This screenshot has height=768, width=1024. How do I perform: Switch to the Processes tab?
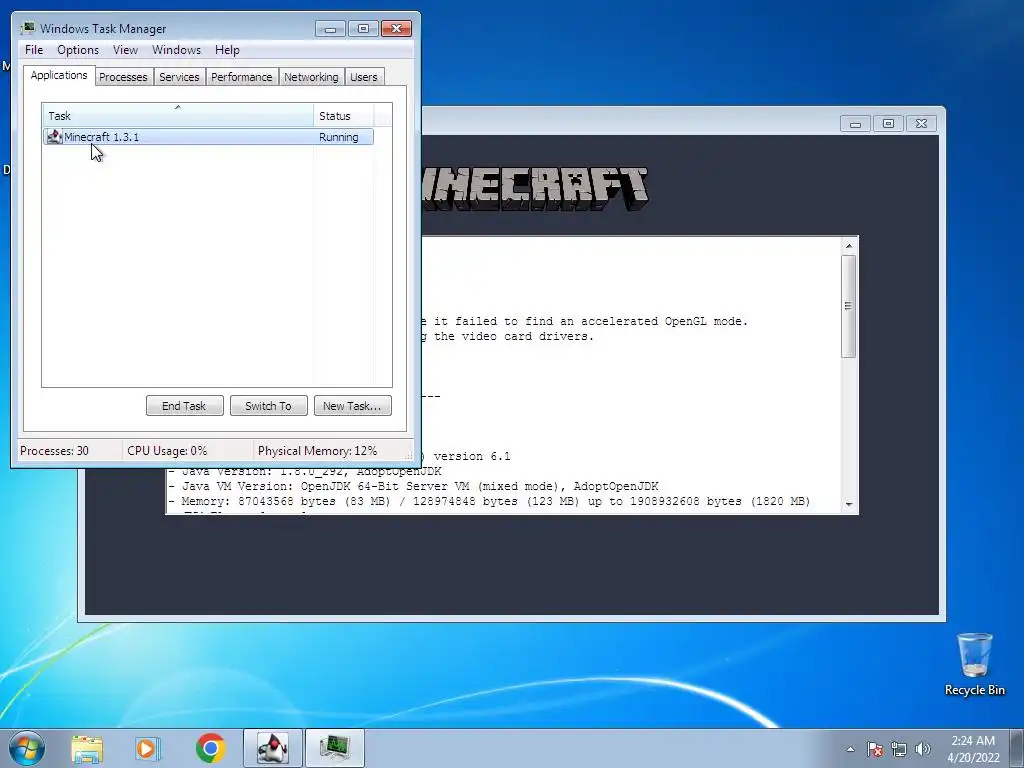pos(123,77)
